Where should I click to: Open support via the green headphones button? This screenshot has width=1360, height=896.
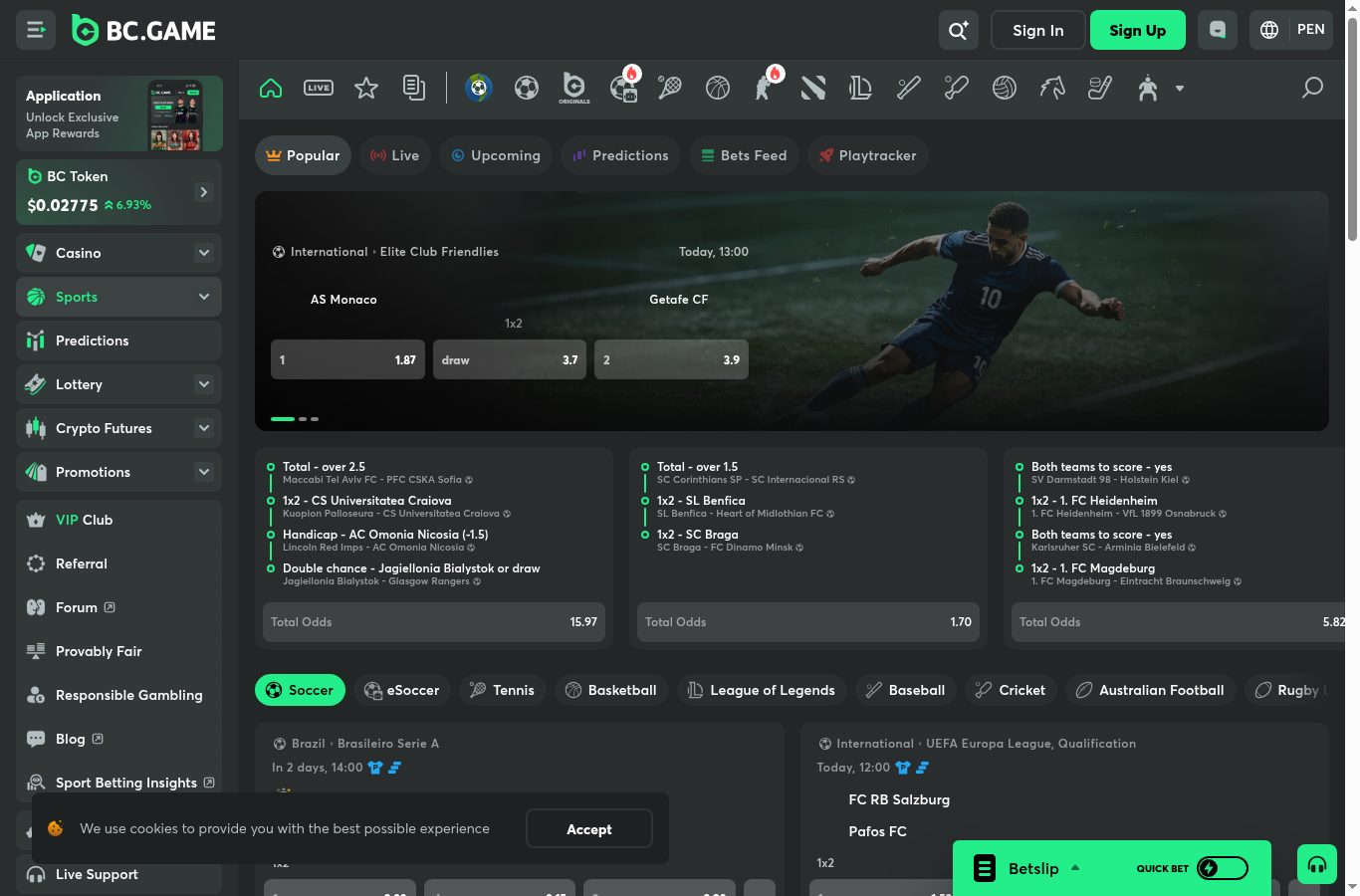click(1317, 864)
